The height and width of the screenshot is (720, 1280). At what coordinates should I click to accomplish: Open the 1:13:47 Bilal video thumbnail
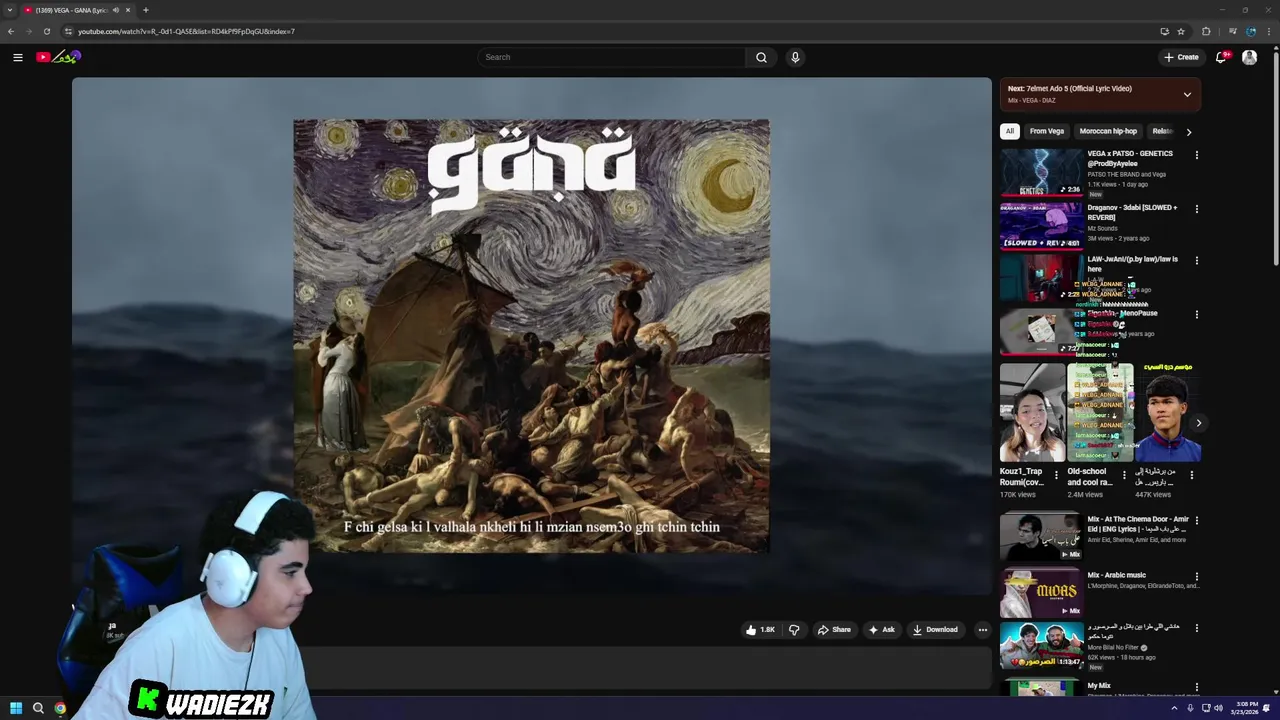tap(1041, 646)
